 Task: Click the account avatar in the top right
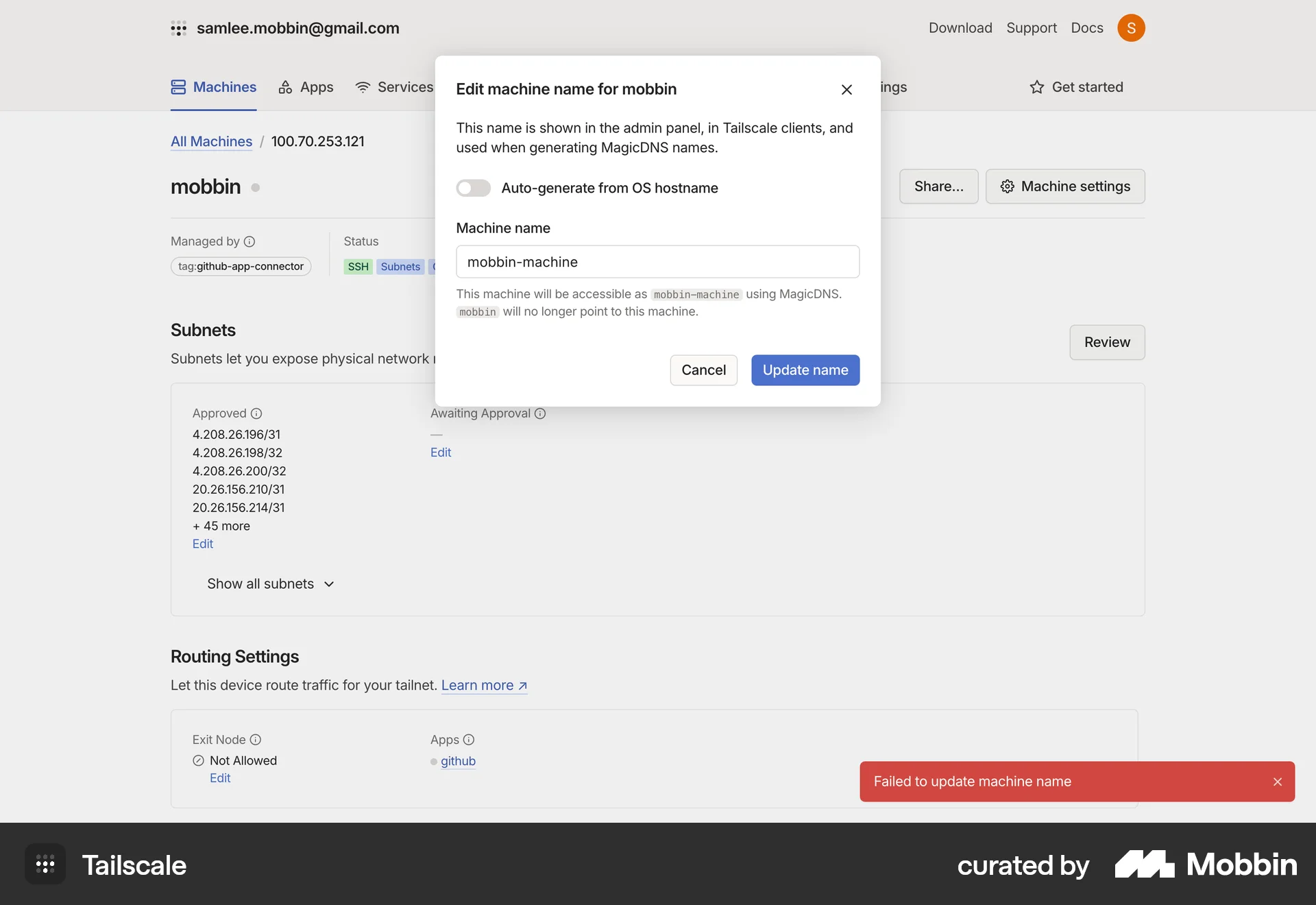[1132, 28]
